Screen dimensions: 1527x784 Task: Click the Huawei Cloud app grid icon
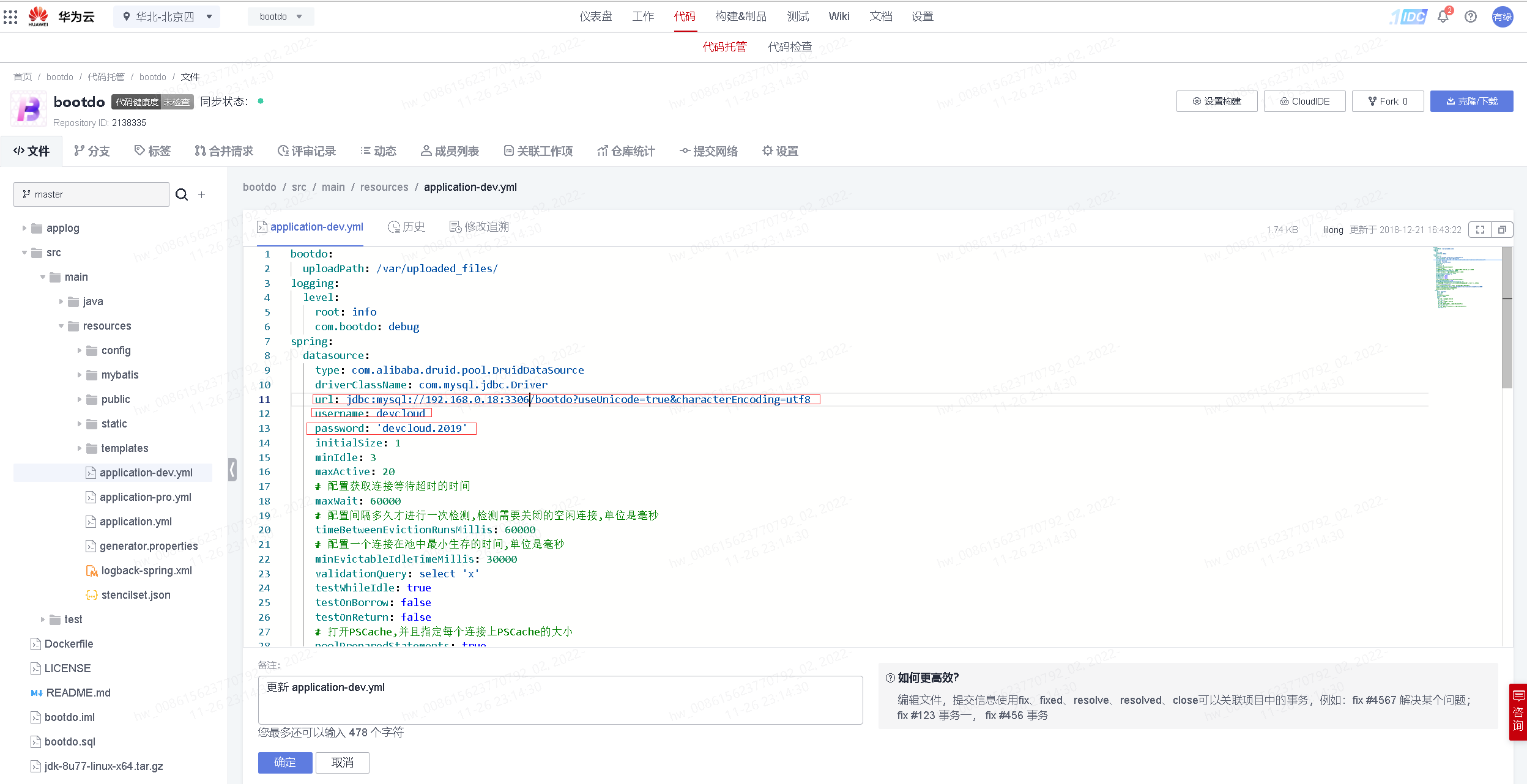pos(10,17)
